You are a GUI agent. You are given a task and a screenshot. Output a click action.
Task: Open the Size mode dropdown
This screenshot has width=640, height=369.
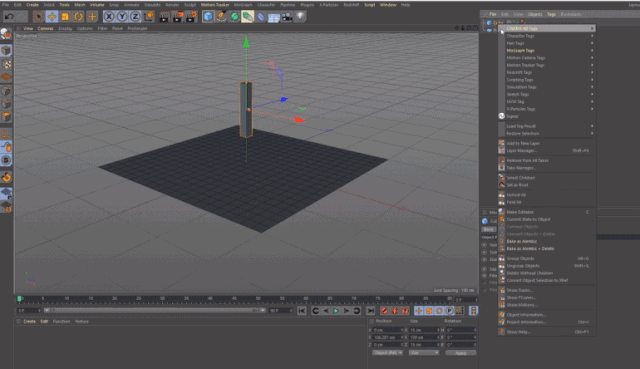pyautogui.click(x=424, y=353)
